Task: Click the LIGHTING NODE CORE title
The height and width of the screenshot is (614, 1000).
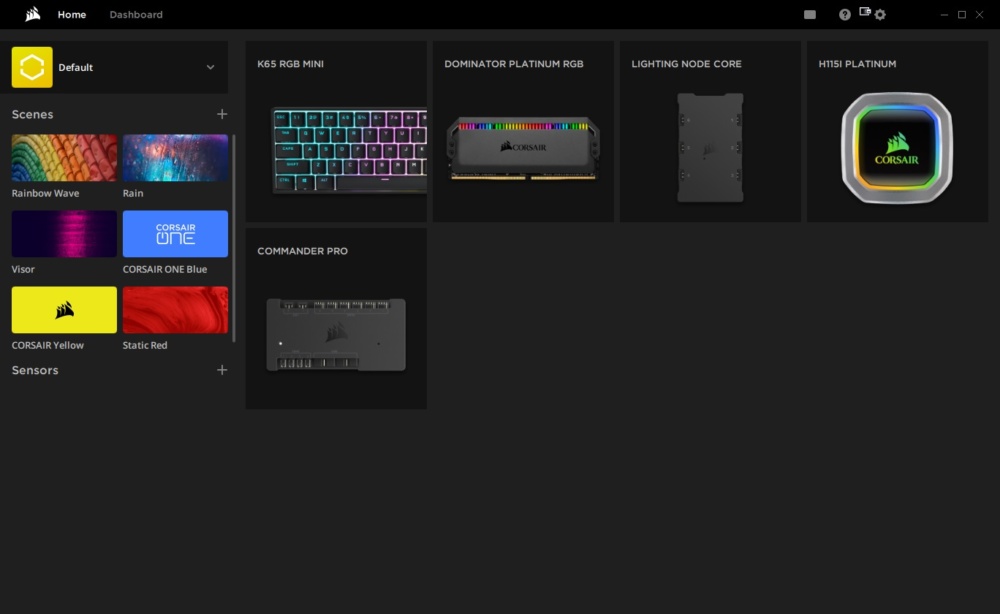Action: (686, 64)
